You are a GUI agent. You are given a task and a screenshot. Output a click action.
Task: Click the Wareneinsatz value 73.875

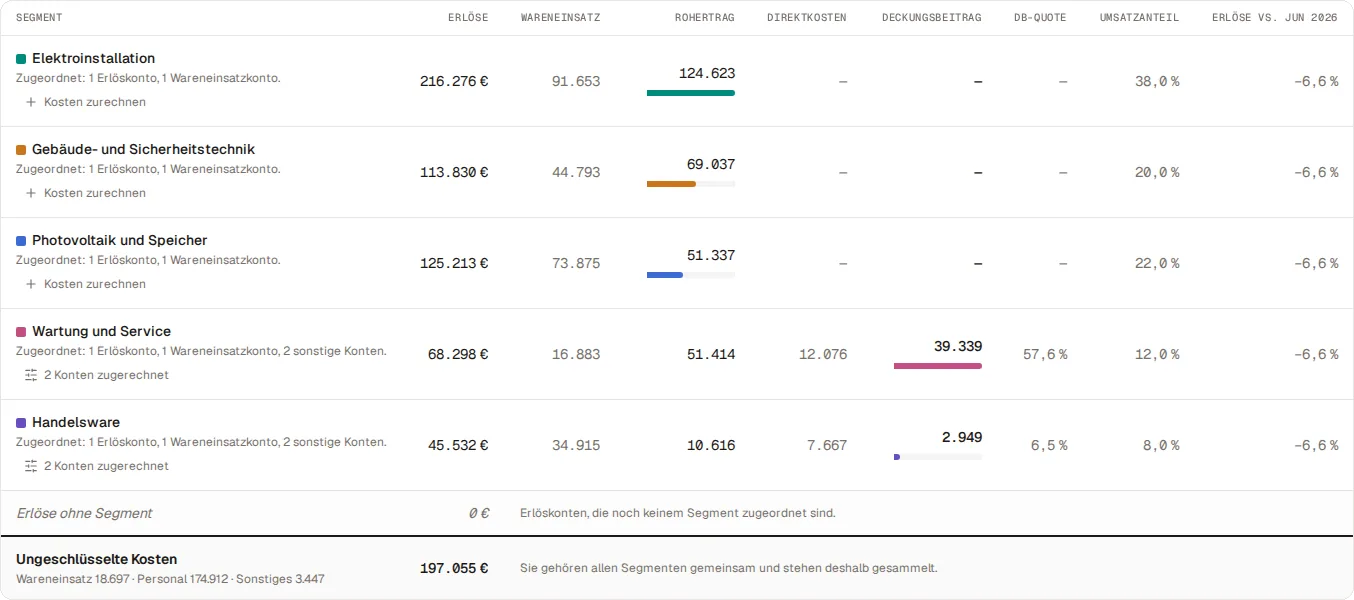[576, 263]
